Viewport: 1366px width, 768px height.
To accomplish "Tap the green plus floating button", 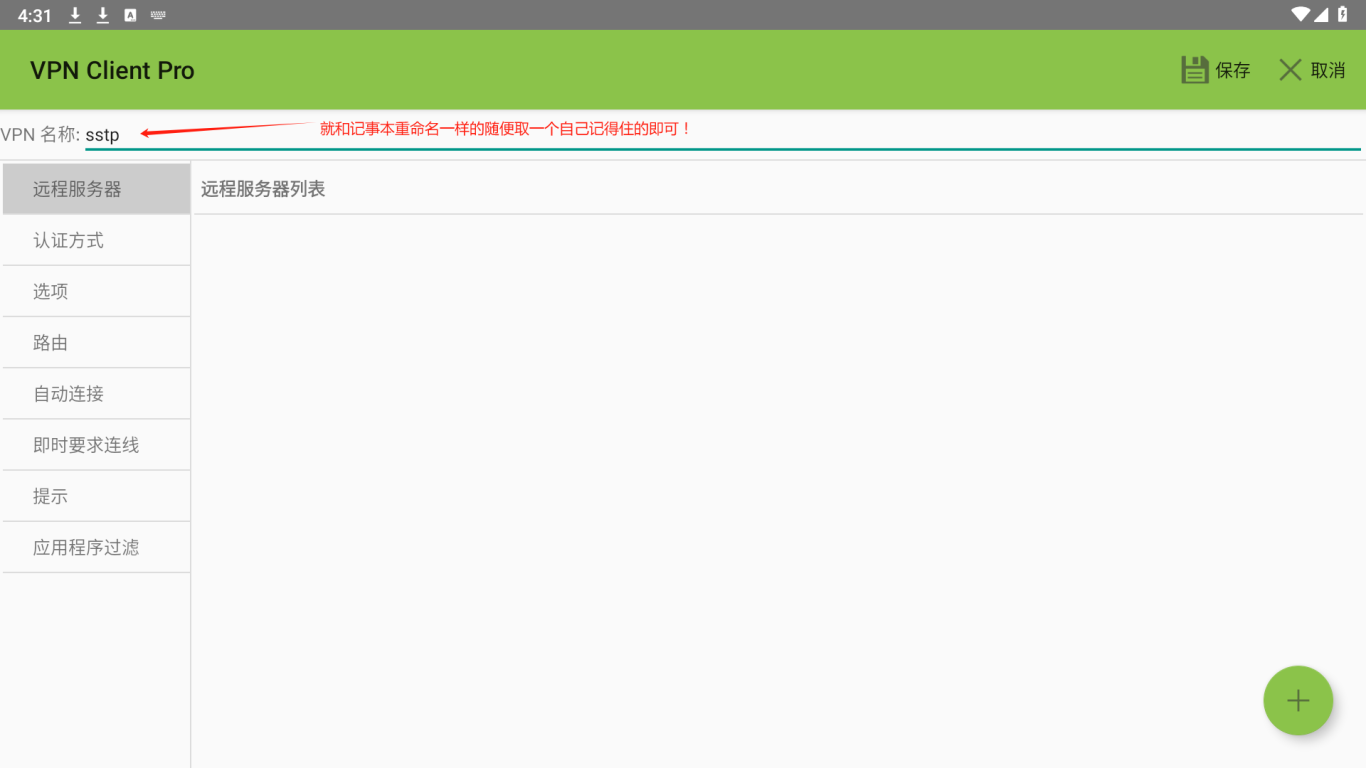I will 1298,701.
